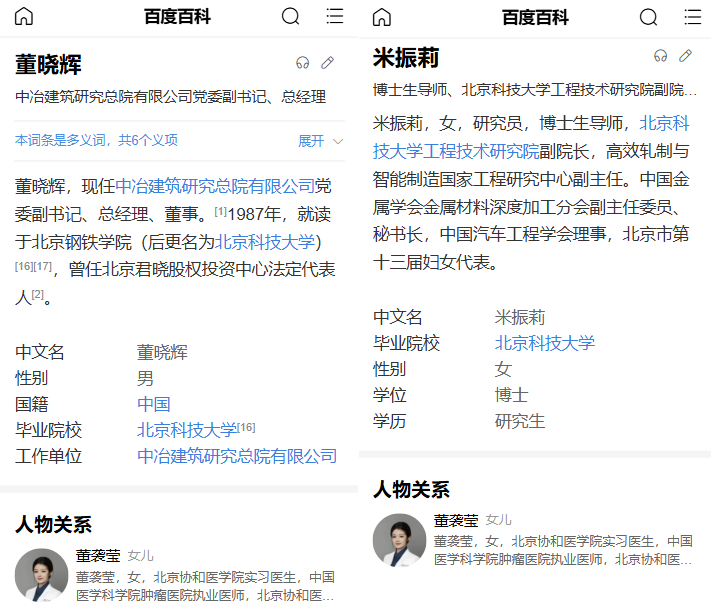
Task: Open home icon on 米振莉 page
Action: click(x=381, y=17)
